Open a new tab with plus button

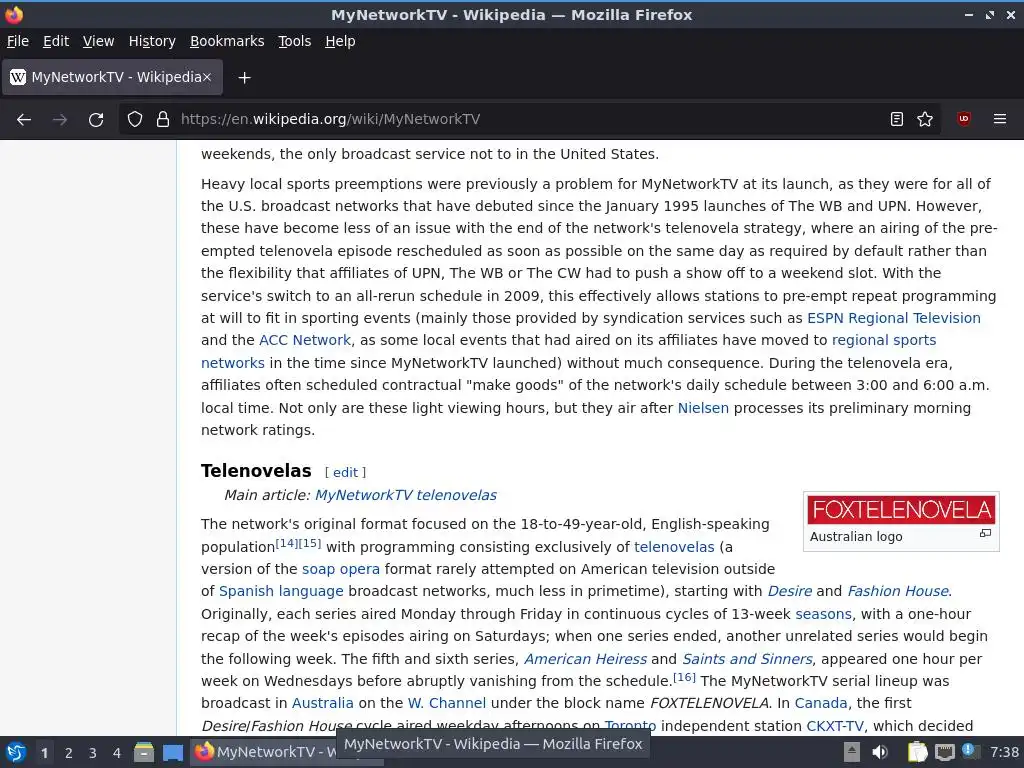click(244, 78)
